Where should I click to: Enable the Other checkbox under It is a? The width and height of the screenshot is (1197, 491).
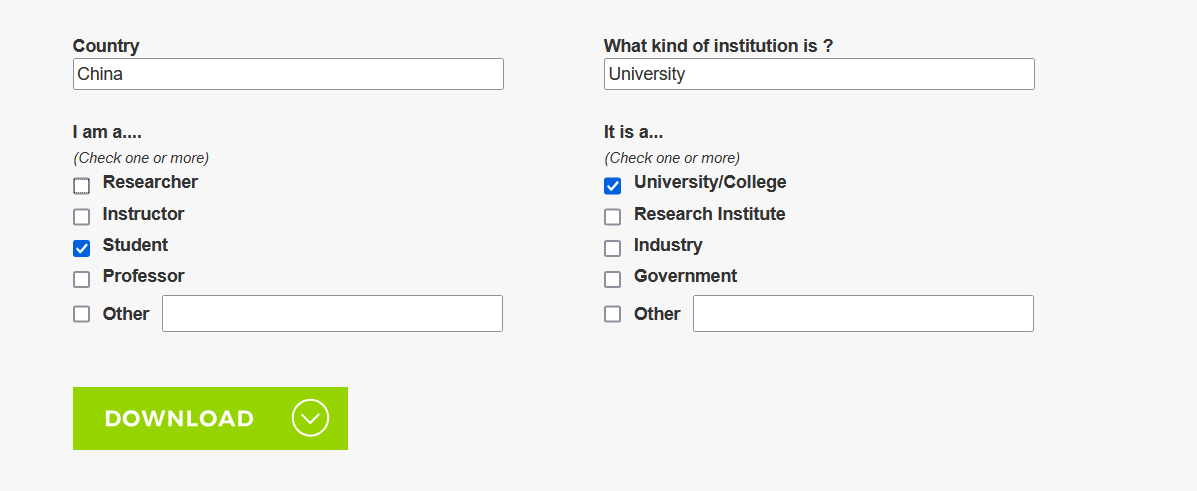[x=612, y=314]
